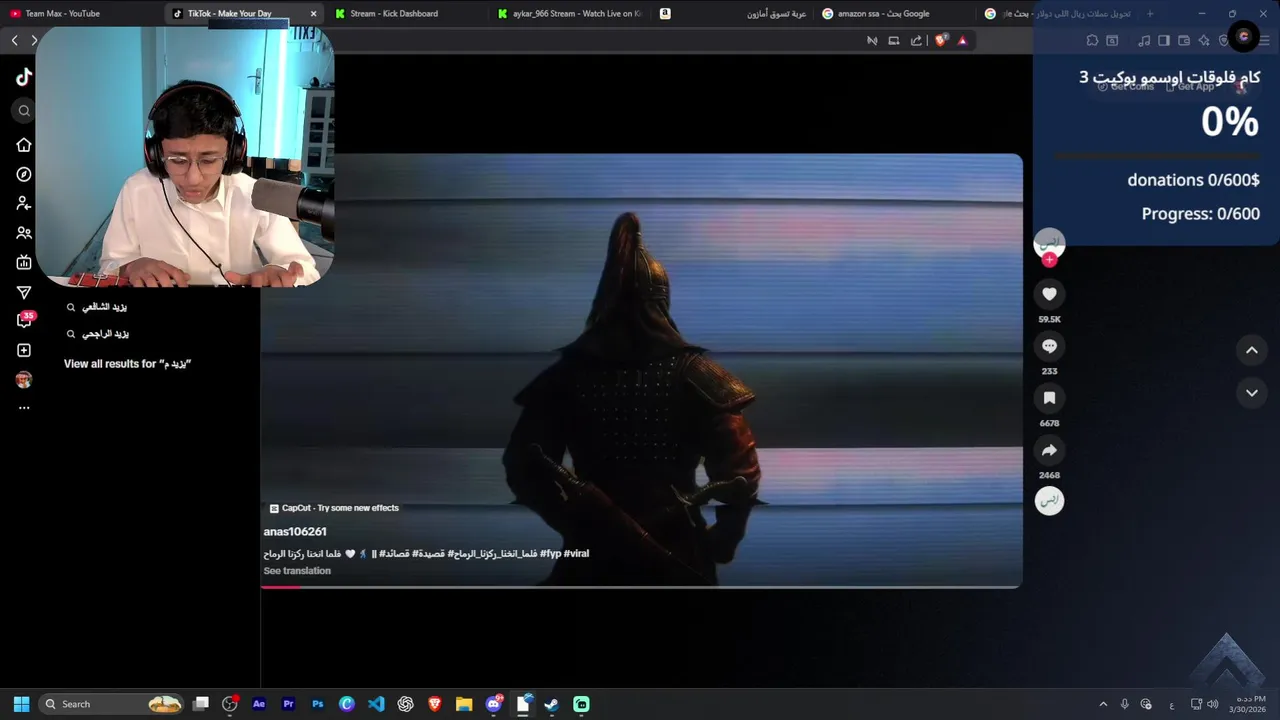Screen dimensions: 1280x720
Task: Open the browser hamburger menu
Action: [1264, 41]
